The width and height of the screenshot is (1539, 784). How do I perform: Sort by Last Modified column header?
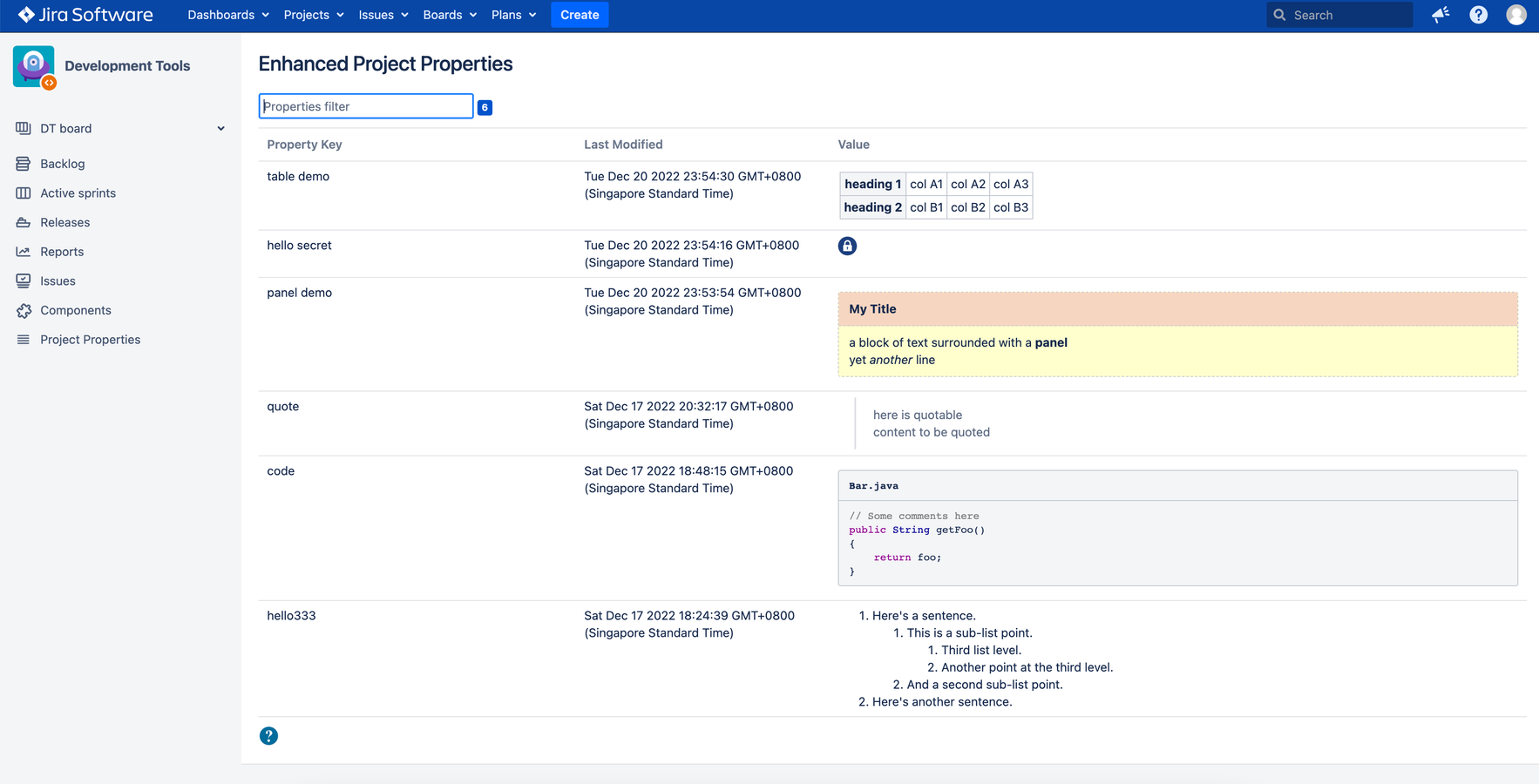tap(623, 145)
